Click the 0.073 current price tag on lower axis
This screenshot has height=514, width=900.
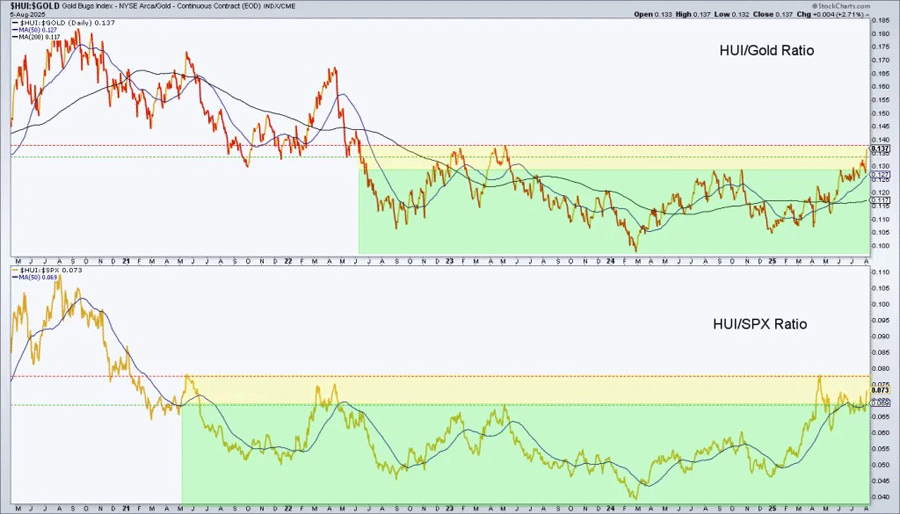[x=880, y=389]
